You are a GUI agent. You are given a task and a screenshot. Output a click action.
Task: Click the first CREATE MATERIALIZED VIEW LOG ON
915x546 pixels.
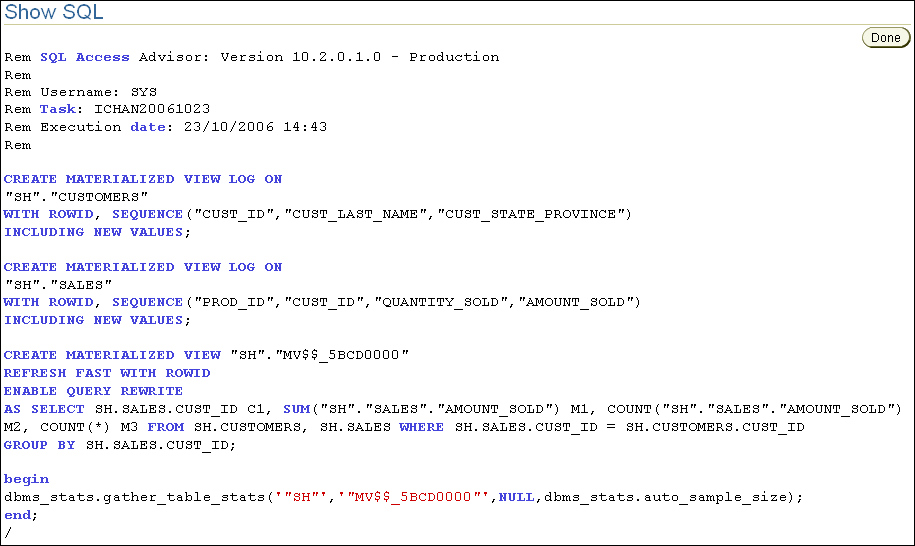pos(143,179)
